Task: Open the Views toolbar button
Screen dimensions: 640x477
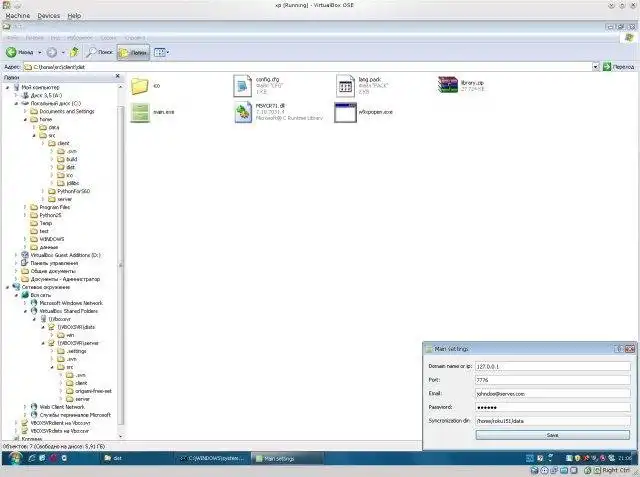Action: (162, 52)
